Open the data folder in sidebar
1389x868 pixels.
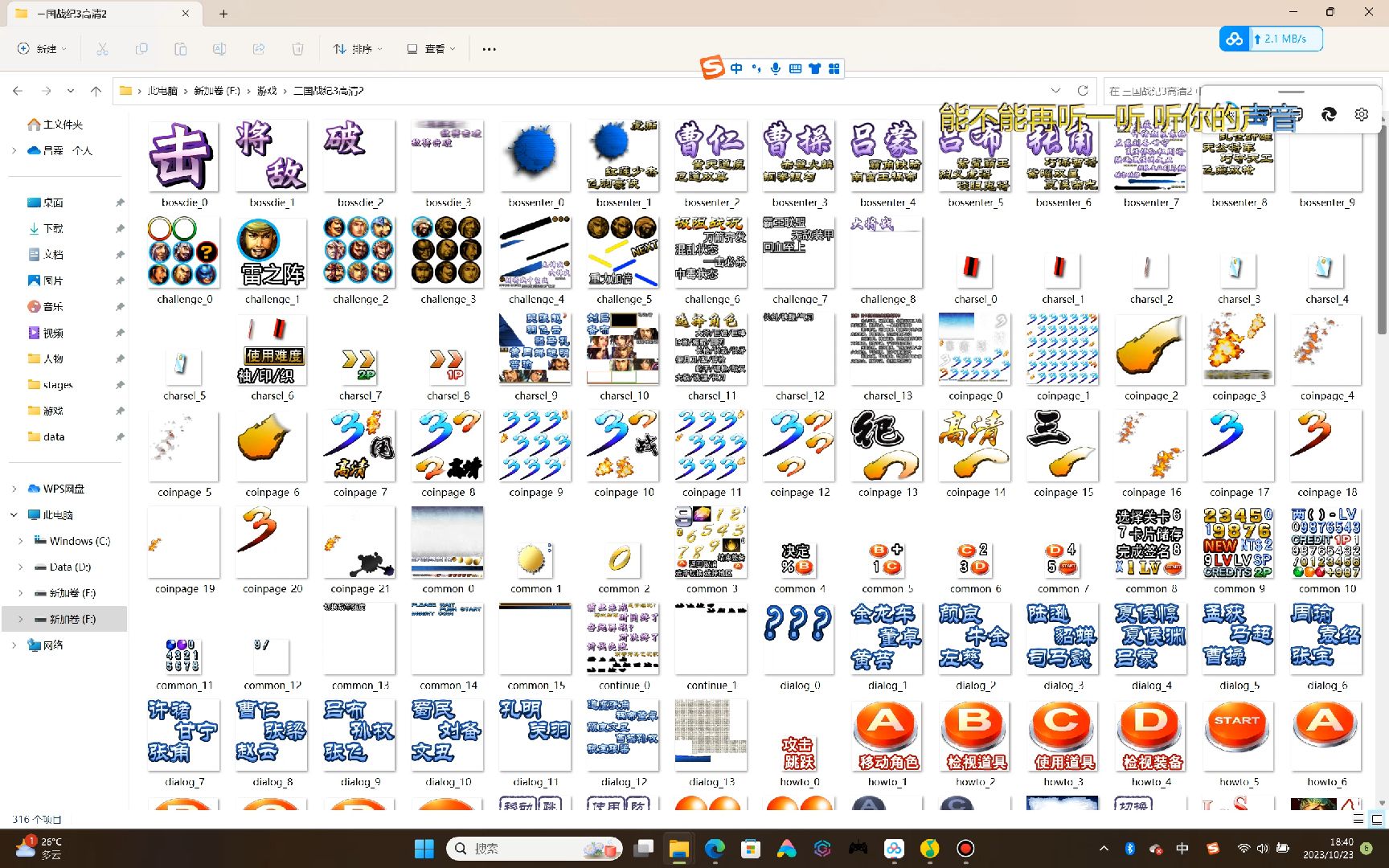click(54, 436)
